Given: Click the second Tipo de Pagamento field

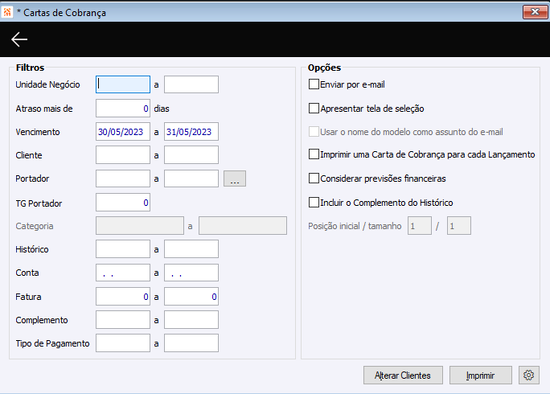Looking at the screenshot, I should pos(191,343).
